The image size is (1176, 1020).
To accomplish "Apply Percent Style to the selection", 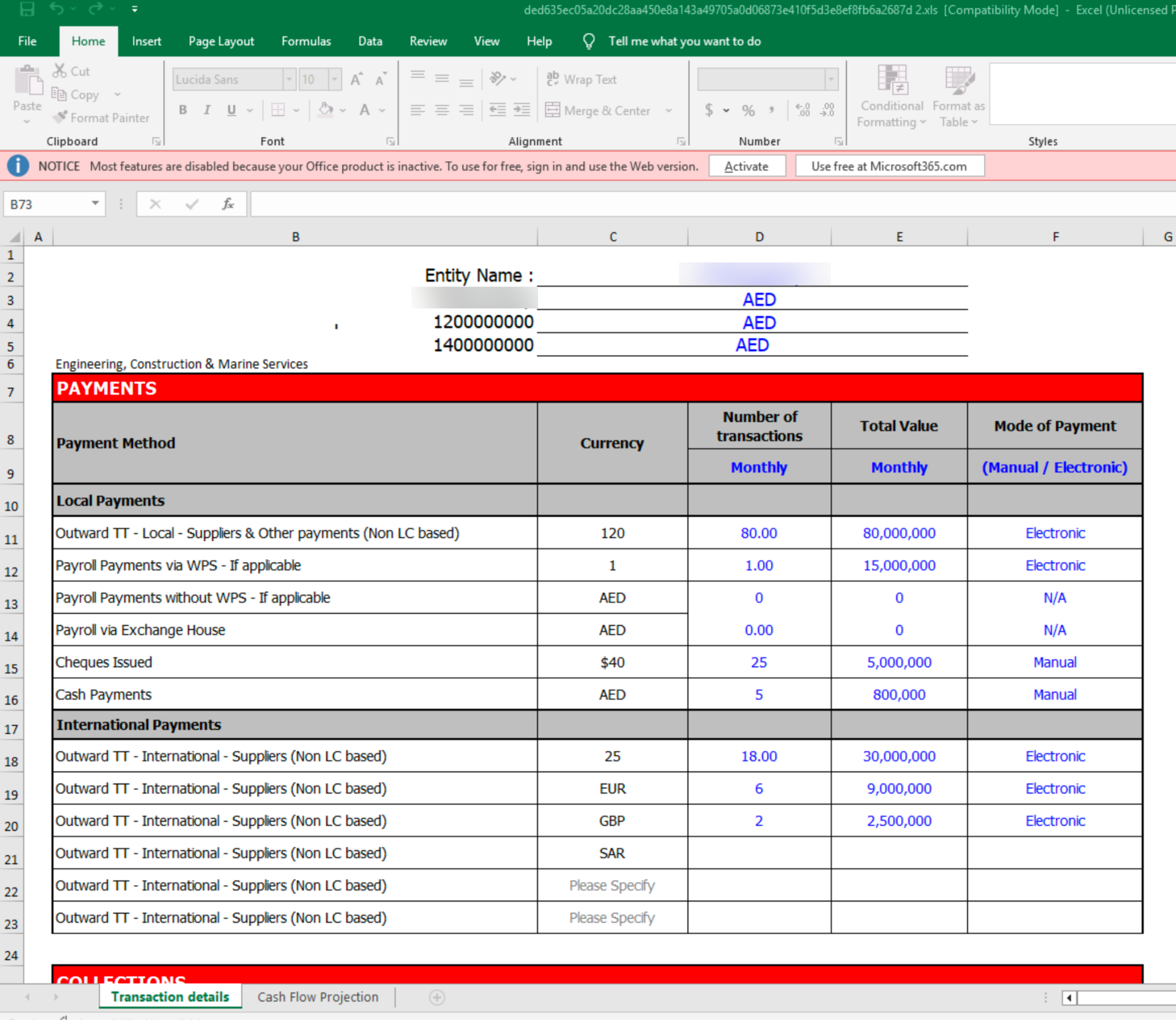I will click(748, 110).
